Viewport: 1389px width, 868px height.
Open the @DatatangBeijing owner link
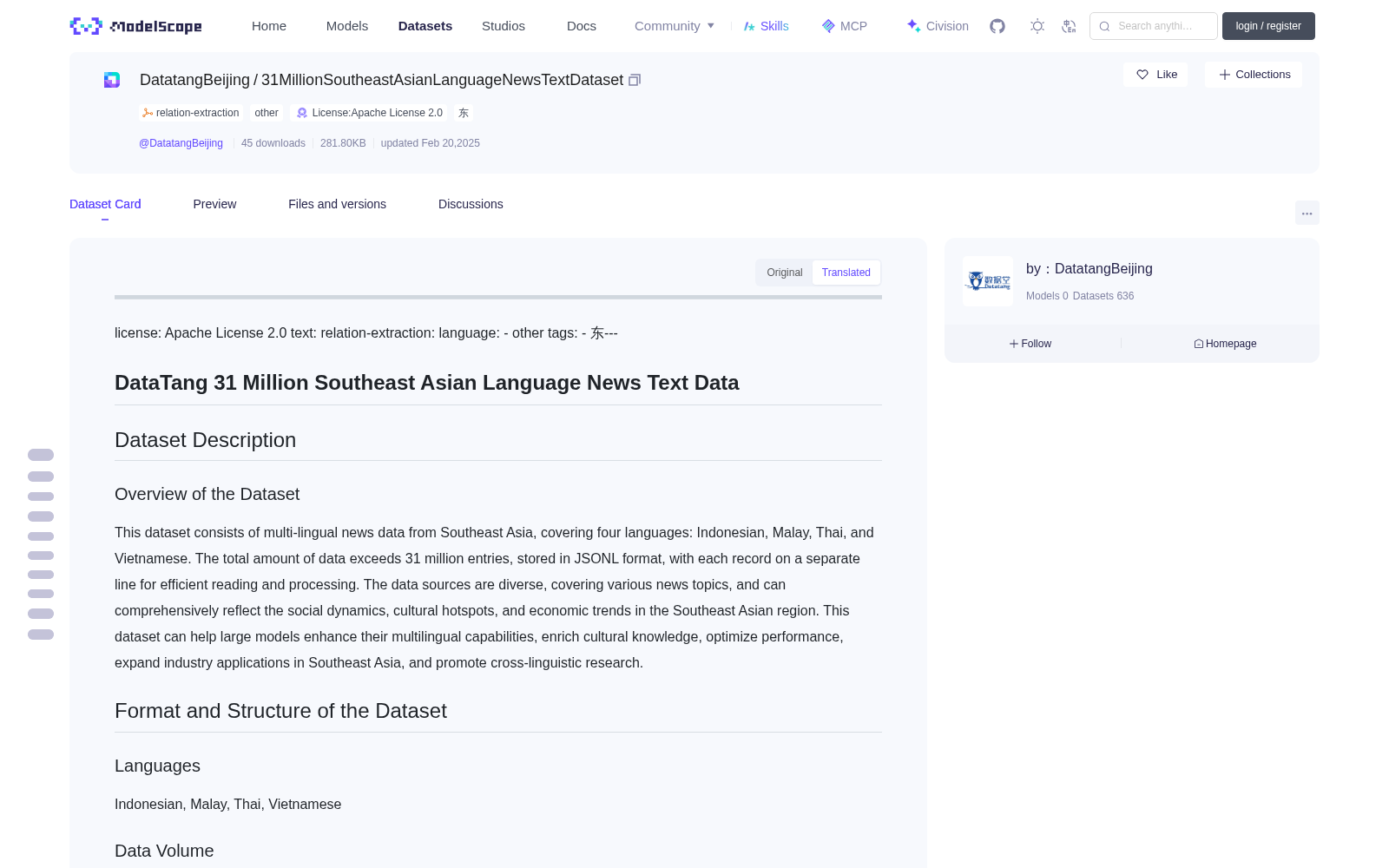click(x=181, y=143)
